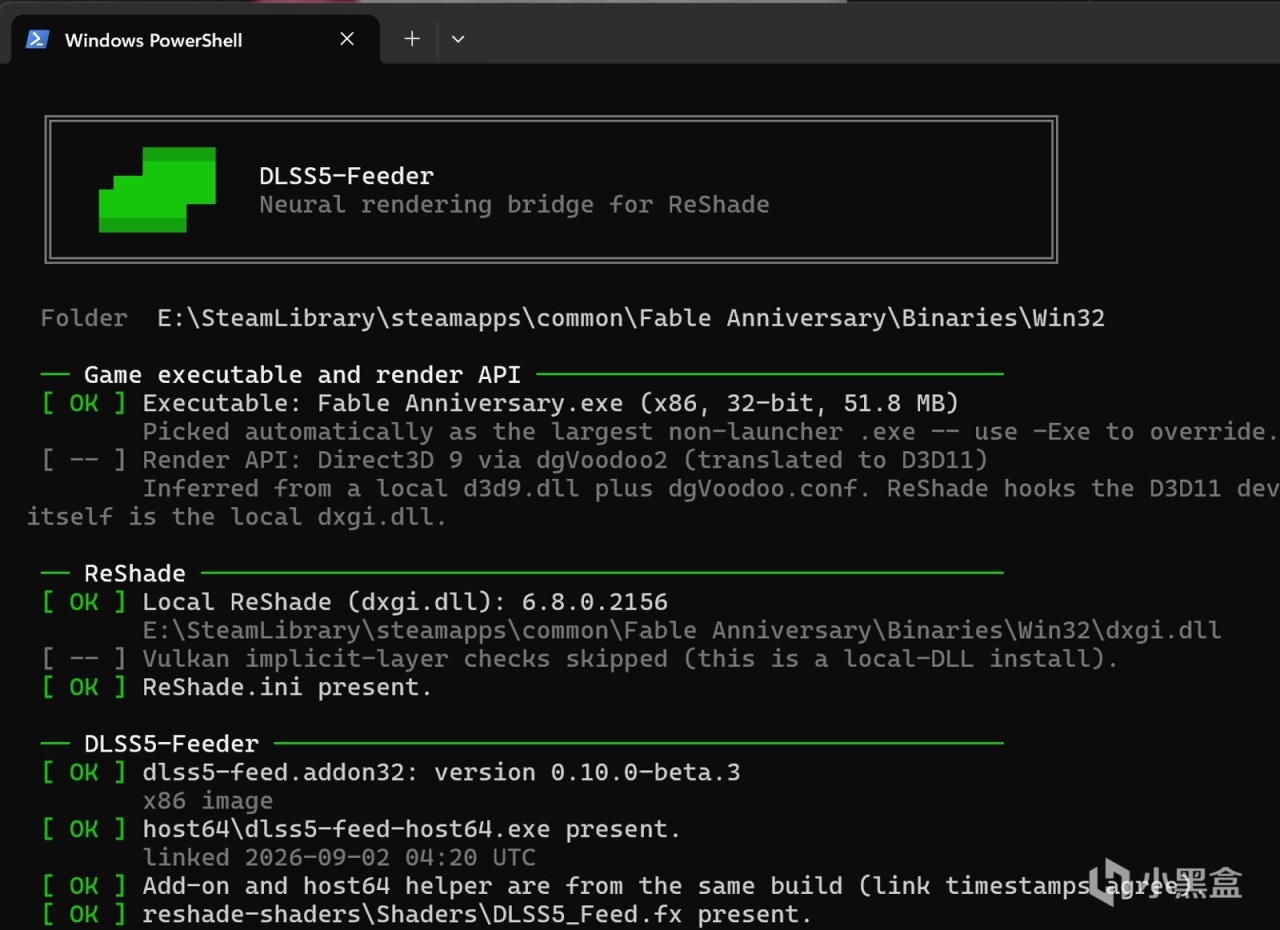Click the Fable Anniversary Binaries\Win32 folder path
This screenshot has height=930, width=1280.
point(631,318)
